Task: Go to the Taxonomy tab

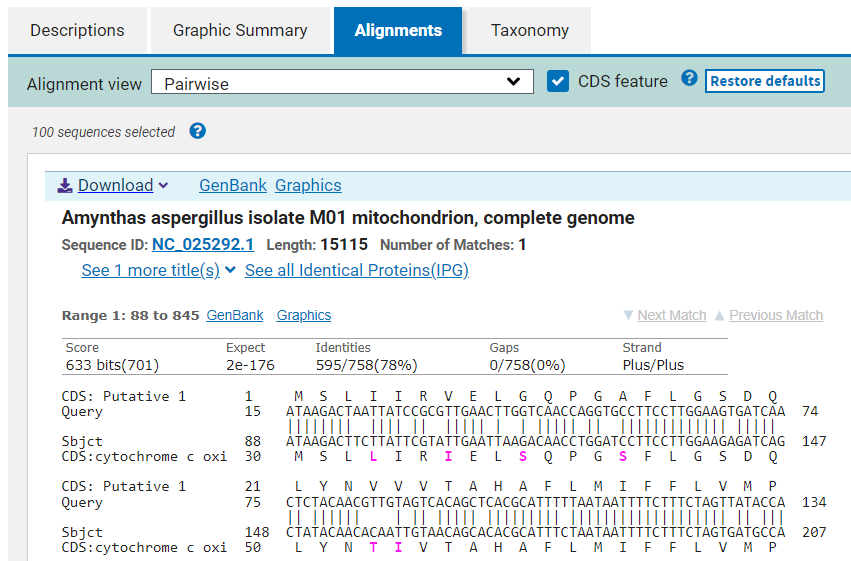Action: (529, 30)
